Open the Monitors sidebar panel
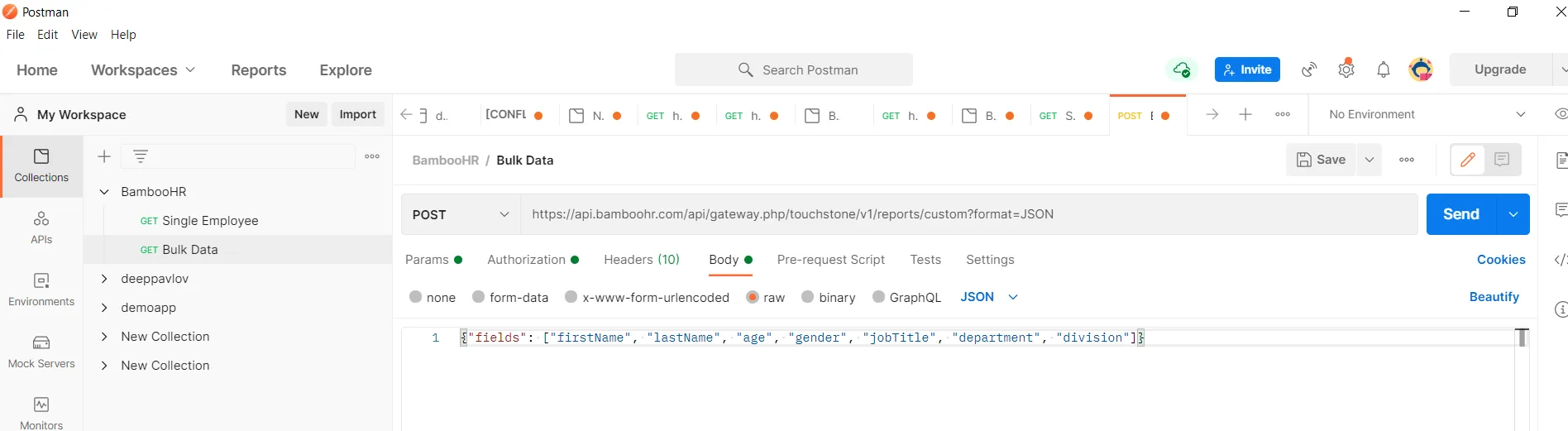This screenshot has height=431, width=1568. [41, 413]
